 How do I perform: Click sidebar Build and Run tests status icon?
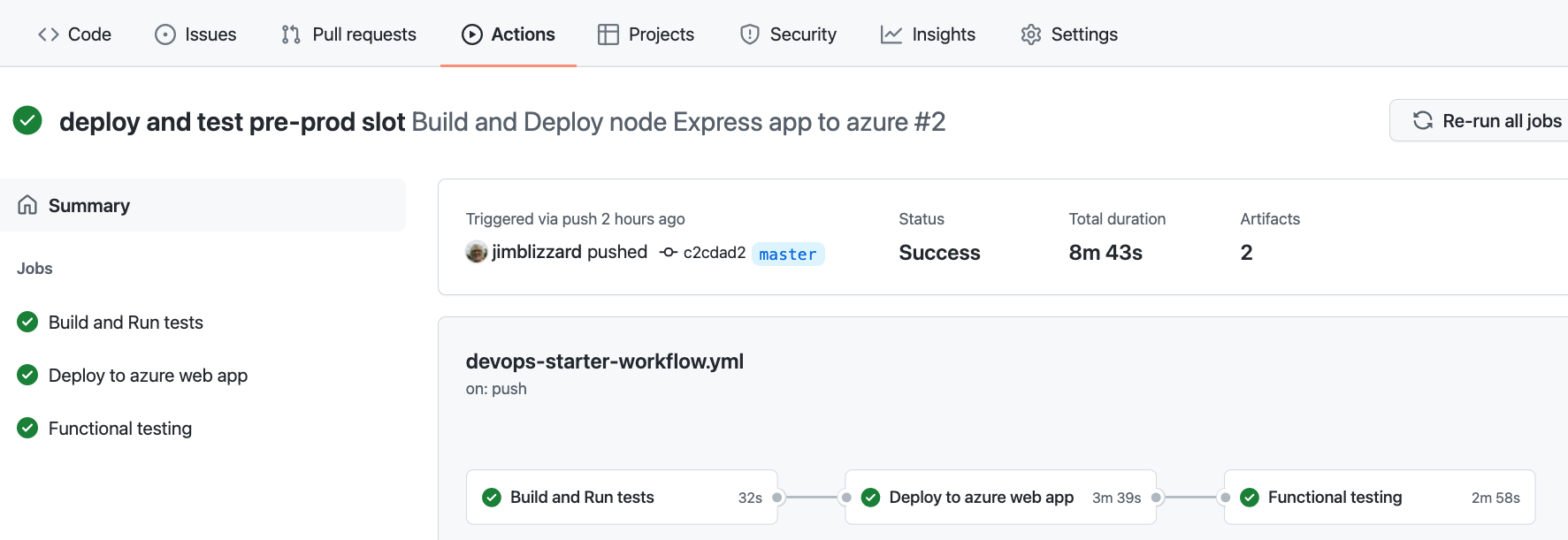[27, 322]
